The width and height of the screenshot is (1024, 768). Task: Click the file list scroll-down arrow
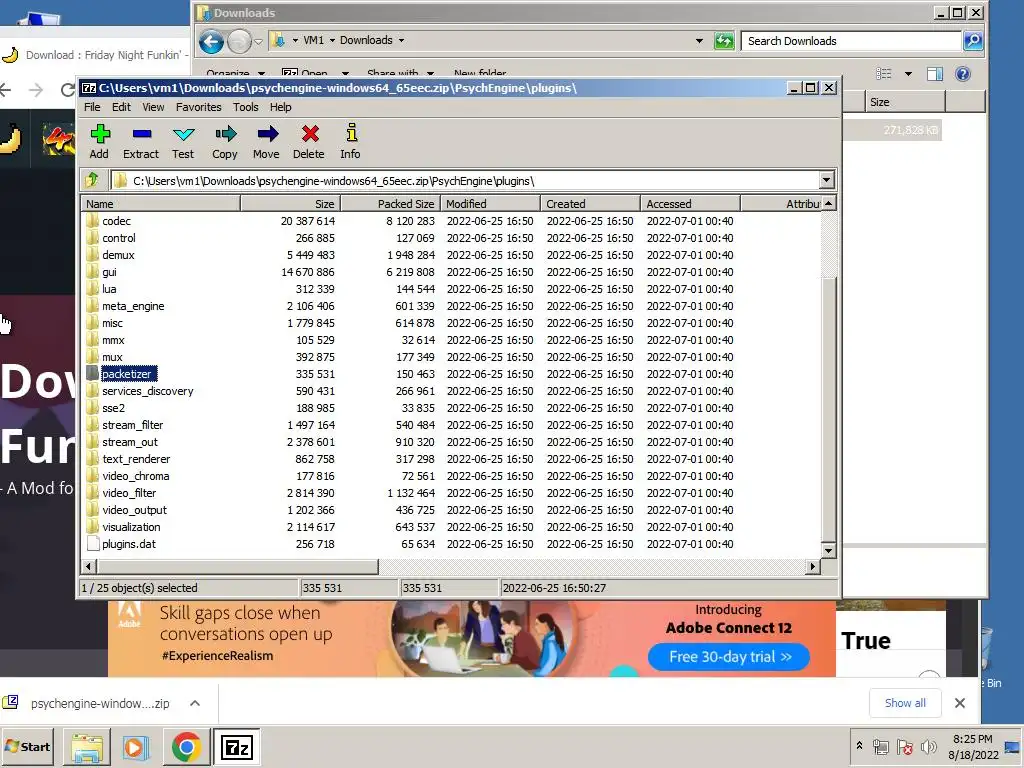tap(828, 551)
